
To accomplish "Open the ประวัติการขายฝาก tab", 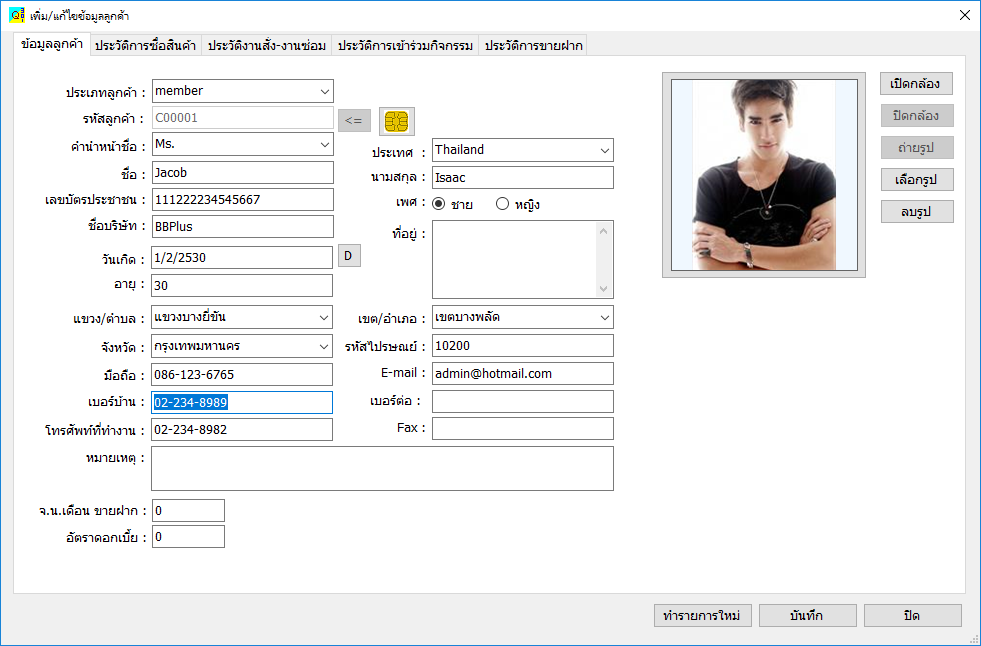I will click(533, 46).
